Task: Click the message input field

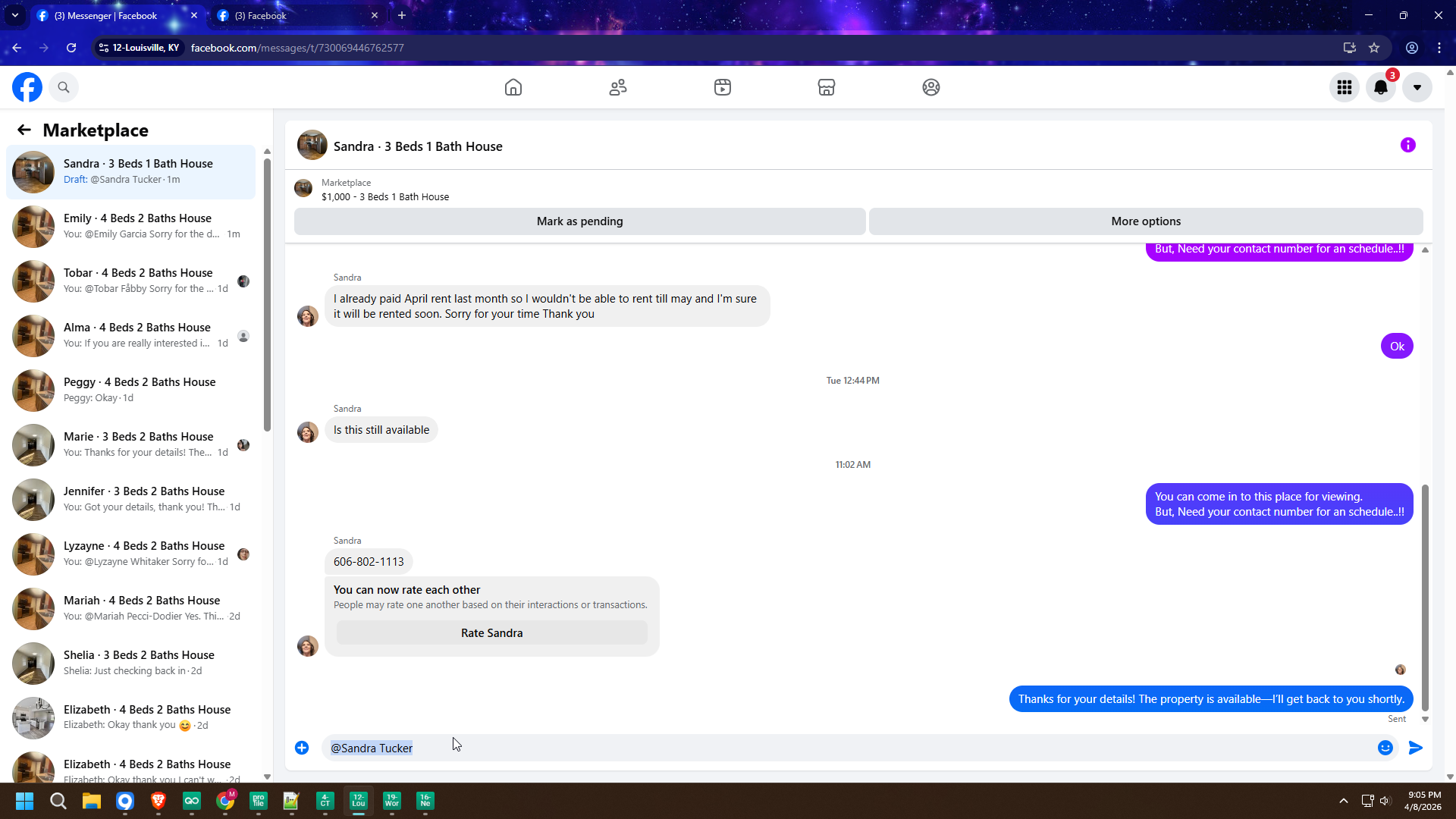Action: [x=834, y=748]
